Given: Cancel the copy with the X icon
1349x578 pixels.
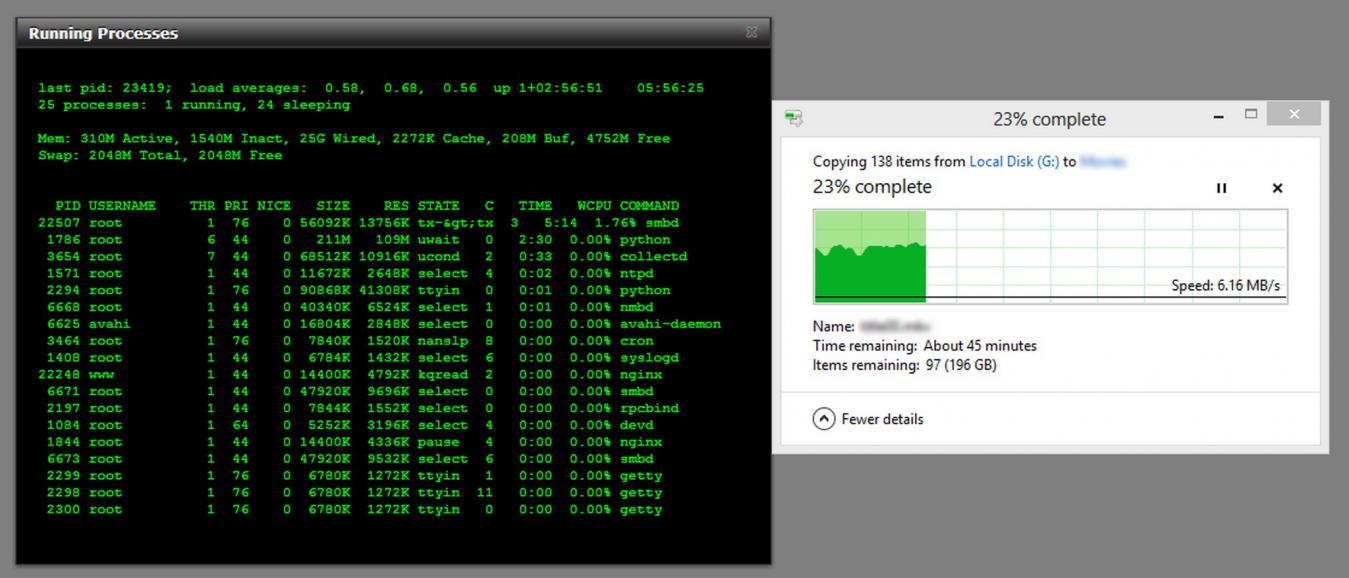Looking at the screenshot, I should click(x=1277, y=188).
